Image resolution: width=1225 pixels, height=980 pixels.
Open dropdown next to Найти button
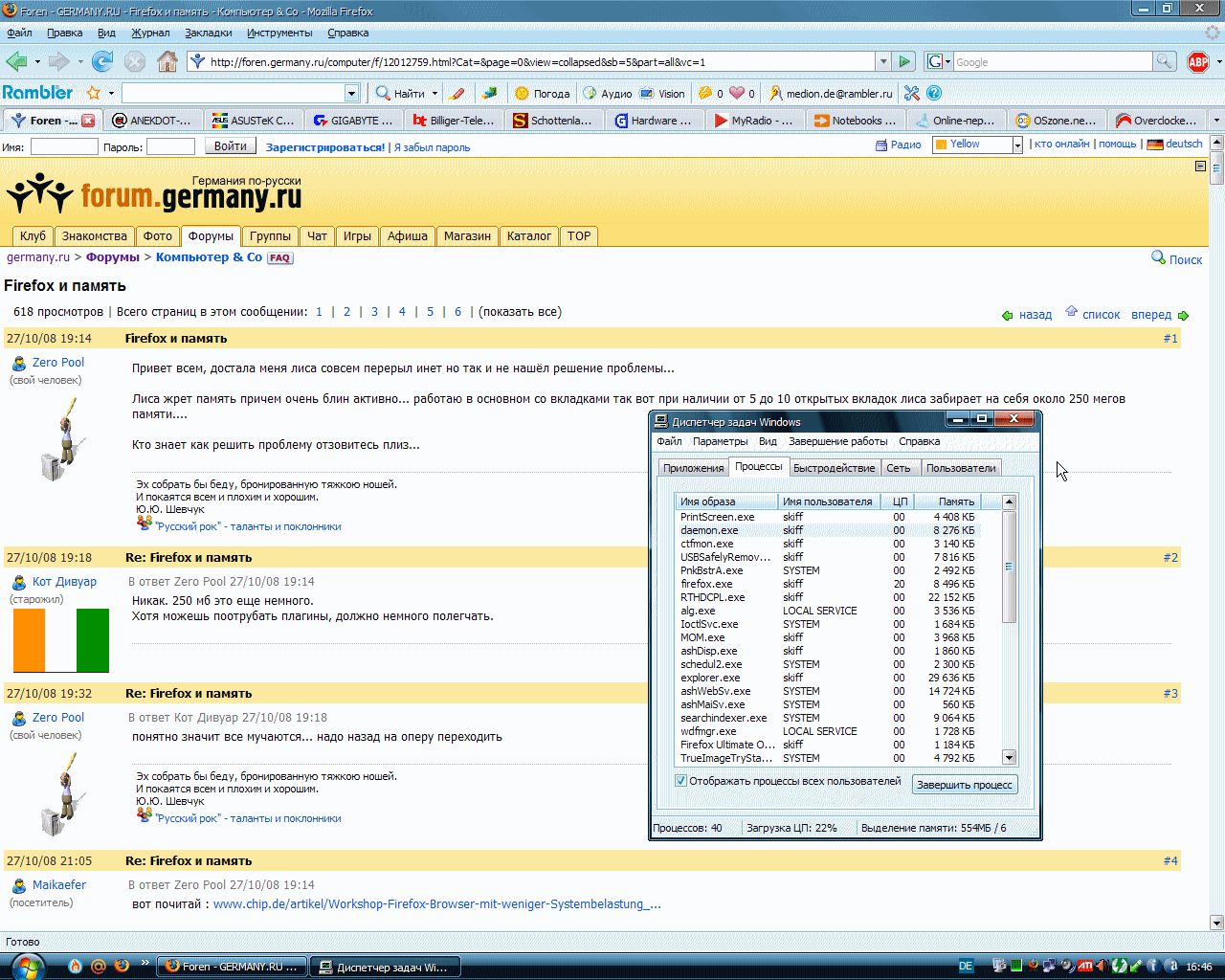[434, 93]
